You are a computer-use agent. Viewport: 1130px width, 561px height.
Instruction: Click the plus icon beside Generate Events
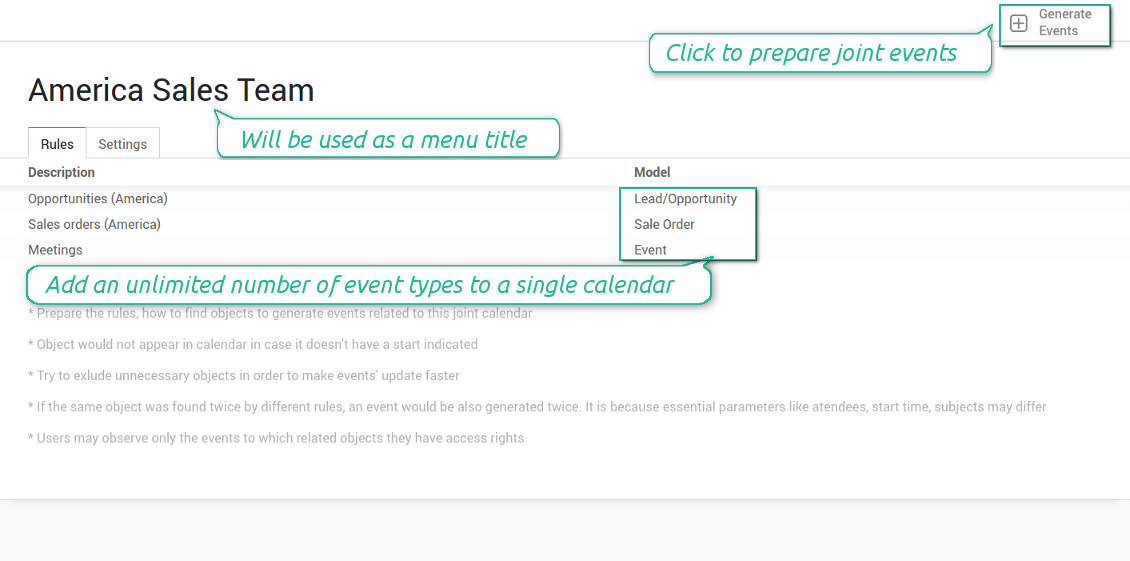pos(1018,24)
